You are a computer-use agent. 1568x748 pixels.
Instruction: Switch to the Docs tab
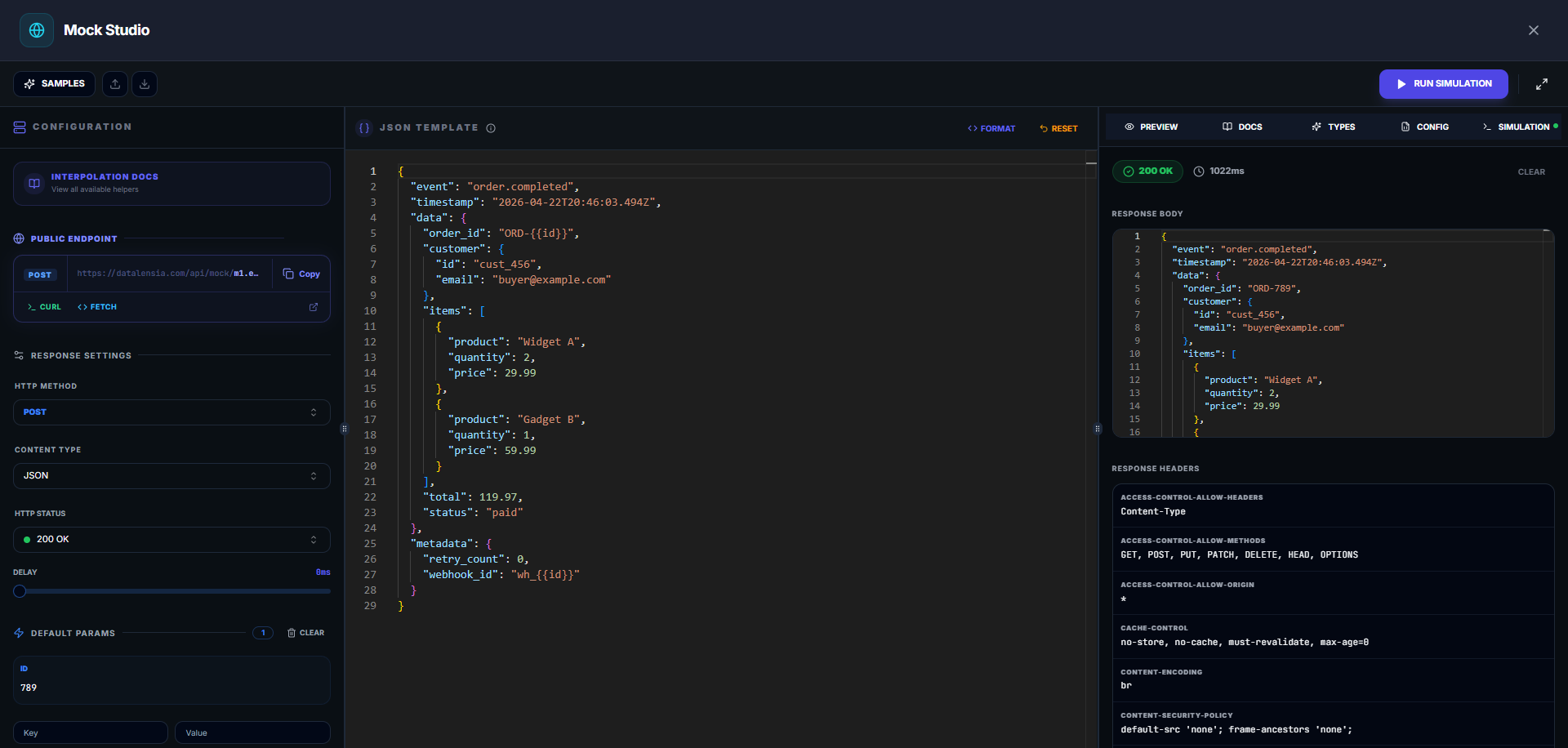(1242, 127)
